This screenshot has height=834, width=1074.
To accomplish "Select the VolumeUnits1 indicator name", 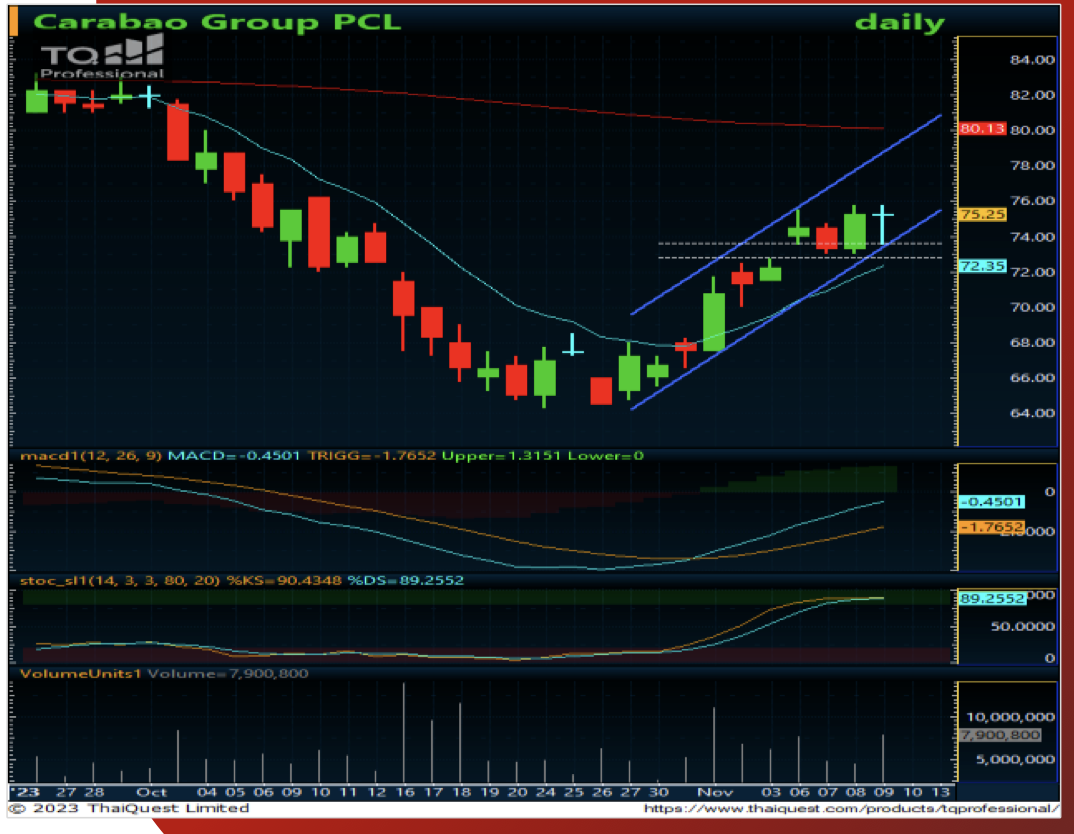I will point(81,674).
